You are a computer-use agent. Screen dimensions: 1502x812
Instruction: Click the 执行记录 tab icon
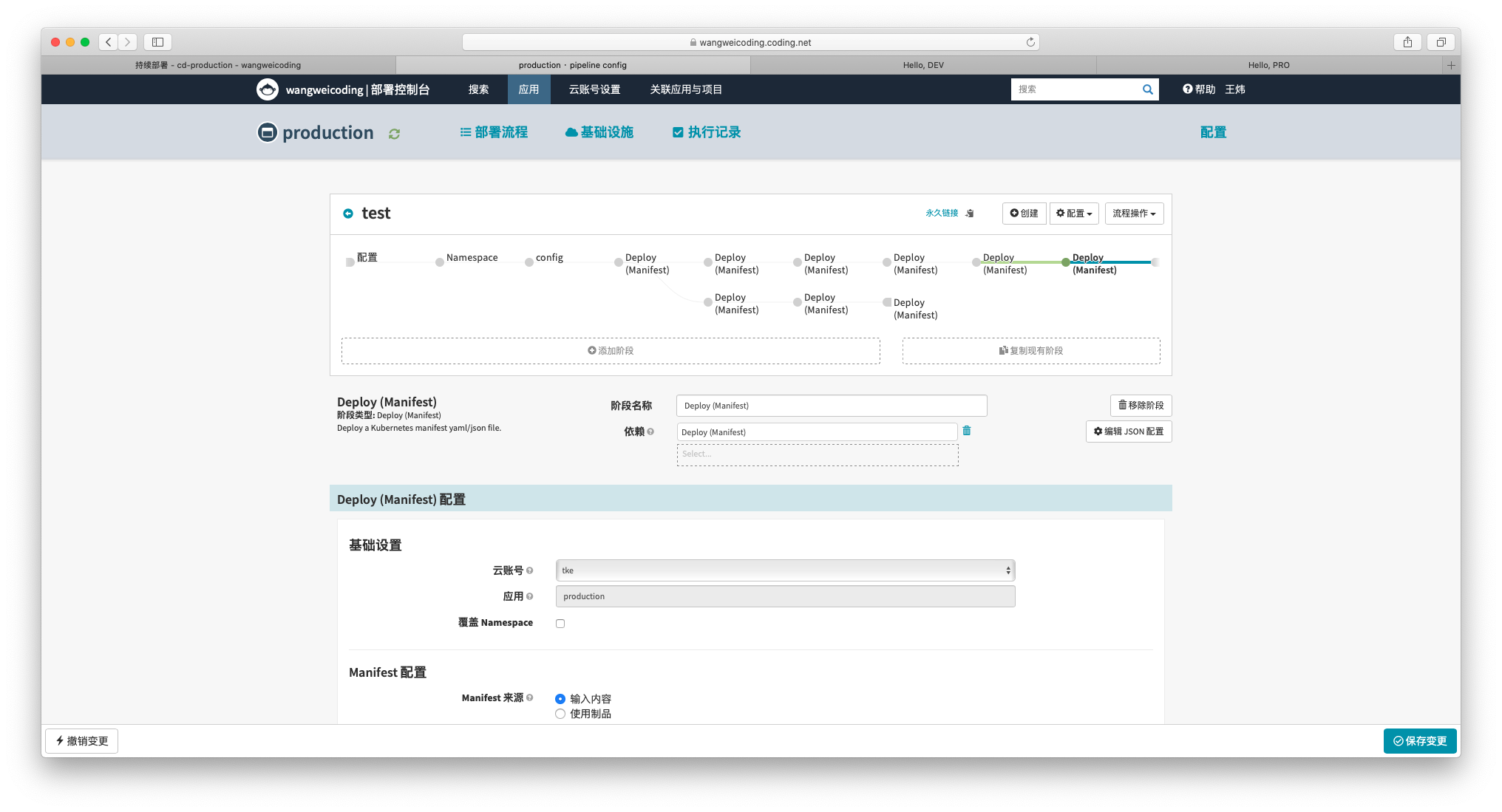click(674, 132)
